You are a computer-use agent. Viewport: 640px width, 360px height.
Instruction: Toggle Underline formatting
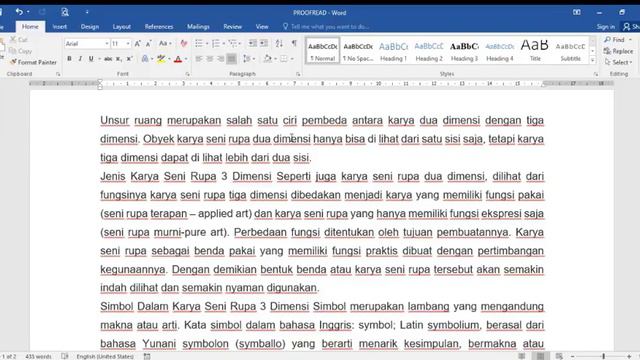(91, 59)
